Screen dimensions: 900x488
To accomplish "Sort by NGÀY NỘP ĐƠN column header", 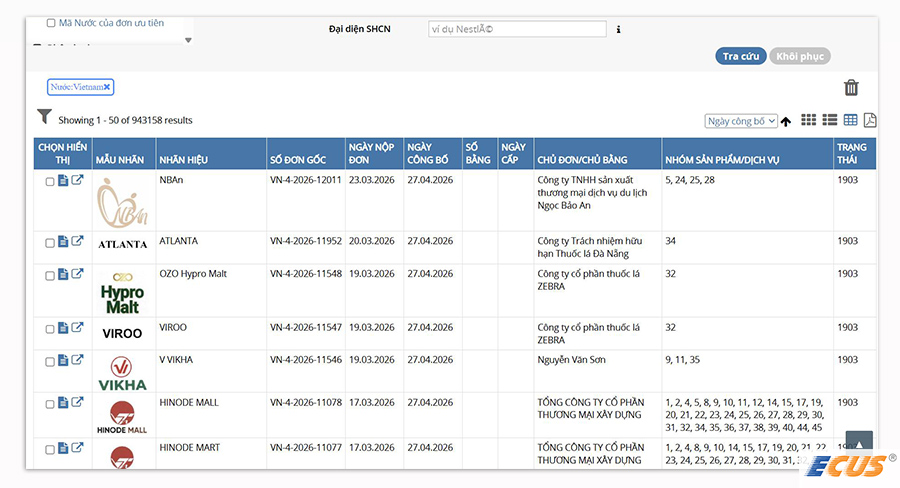I will [371, 153].
